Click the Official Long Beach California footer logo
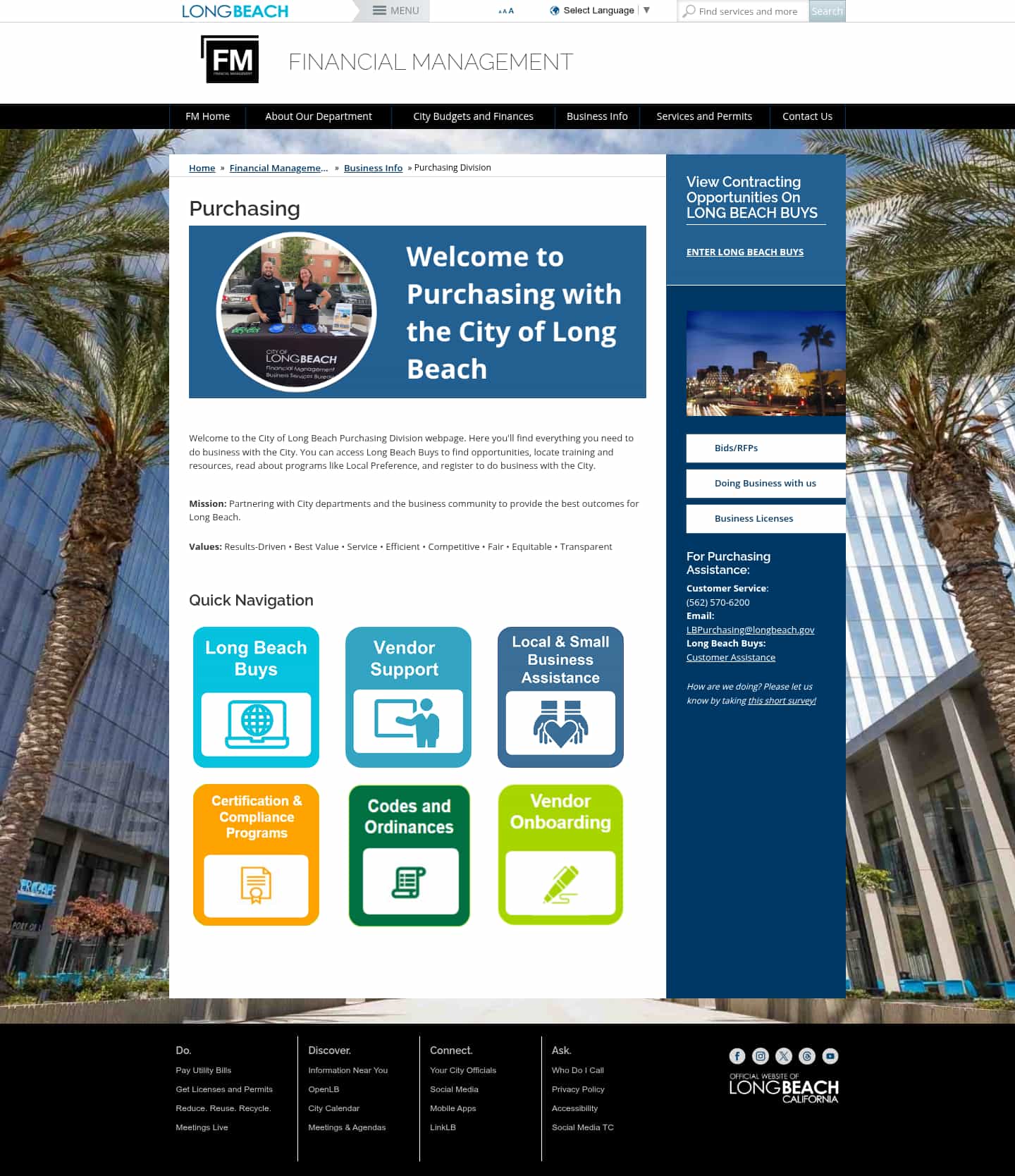 (x=784, y=1088)
